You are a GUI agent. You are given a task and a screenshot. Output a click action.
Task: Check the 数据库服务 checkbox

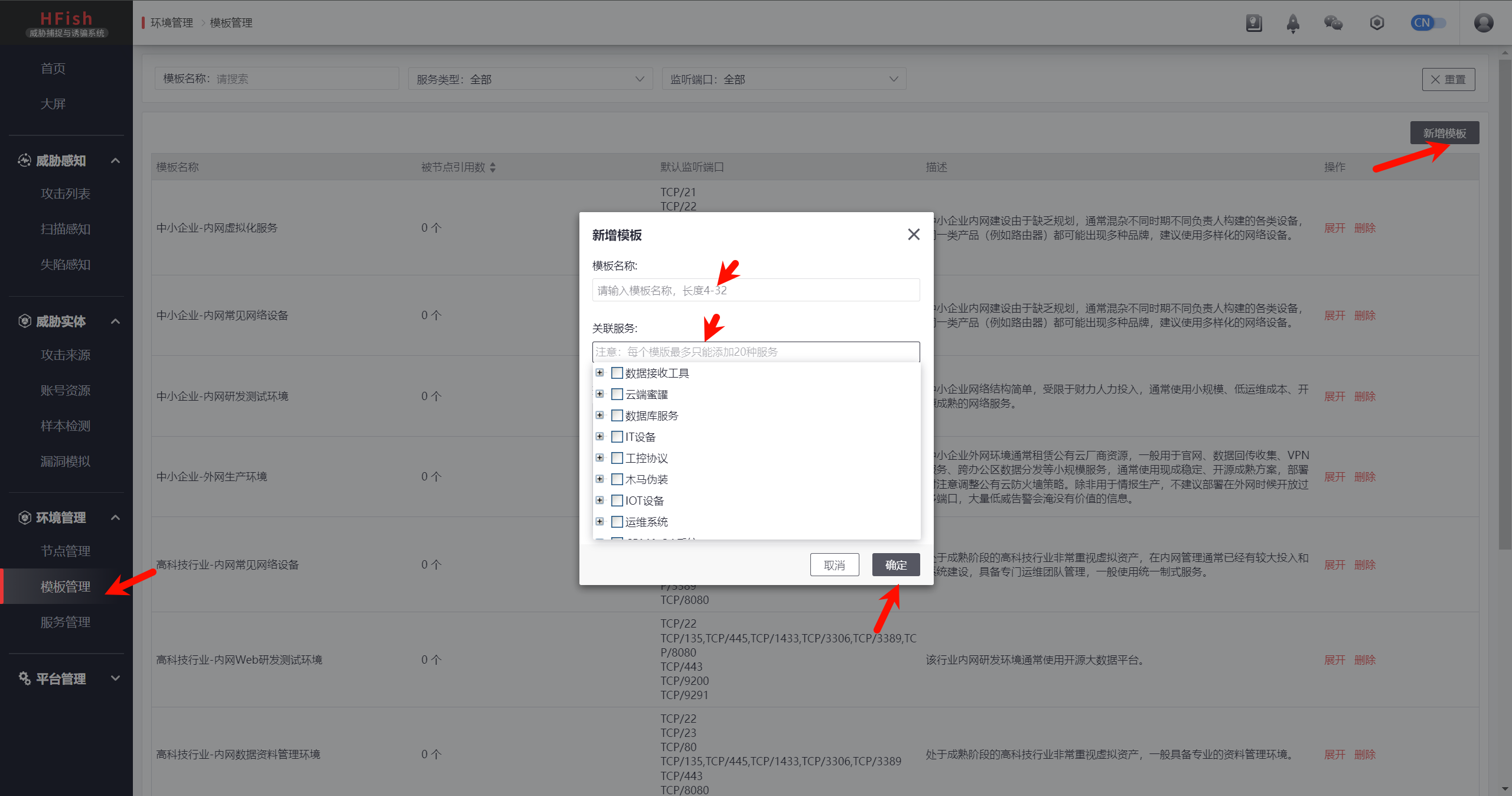coord(617,415)
